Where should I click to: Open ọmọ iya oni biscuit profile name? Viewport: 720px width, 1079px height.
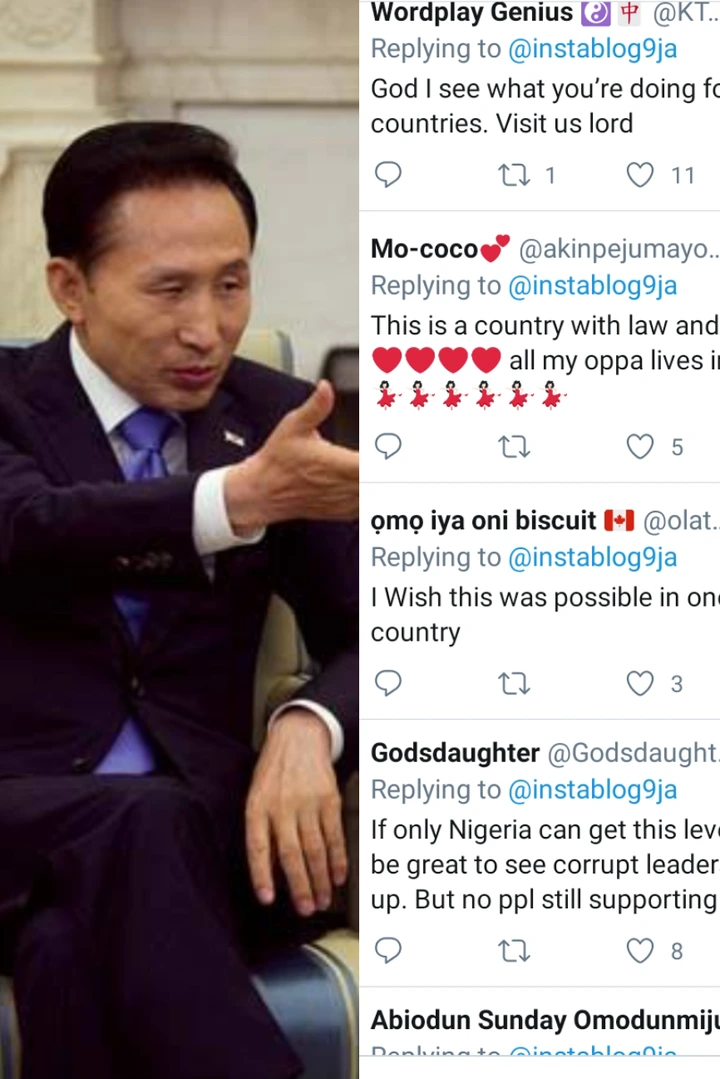tap(484, 521)
